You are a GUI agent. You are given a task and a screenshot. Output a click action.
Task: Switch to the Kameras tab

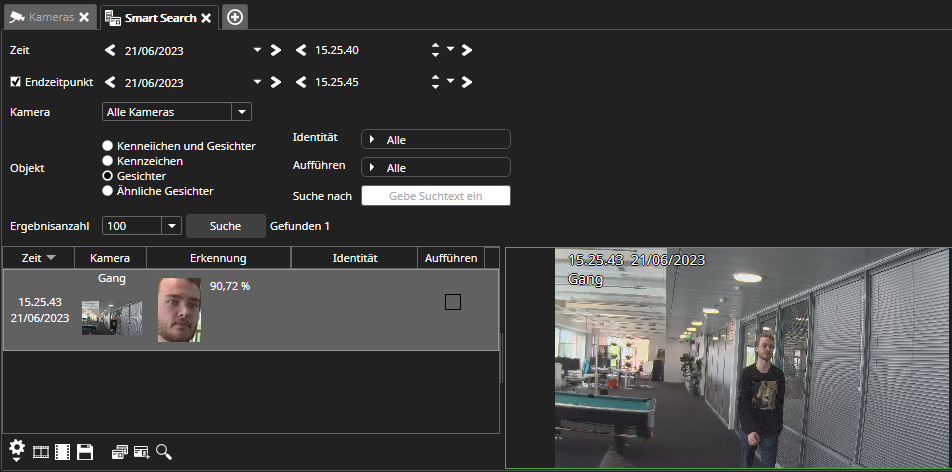(44, 17)
